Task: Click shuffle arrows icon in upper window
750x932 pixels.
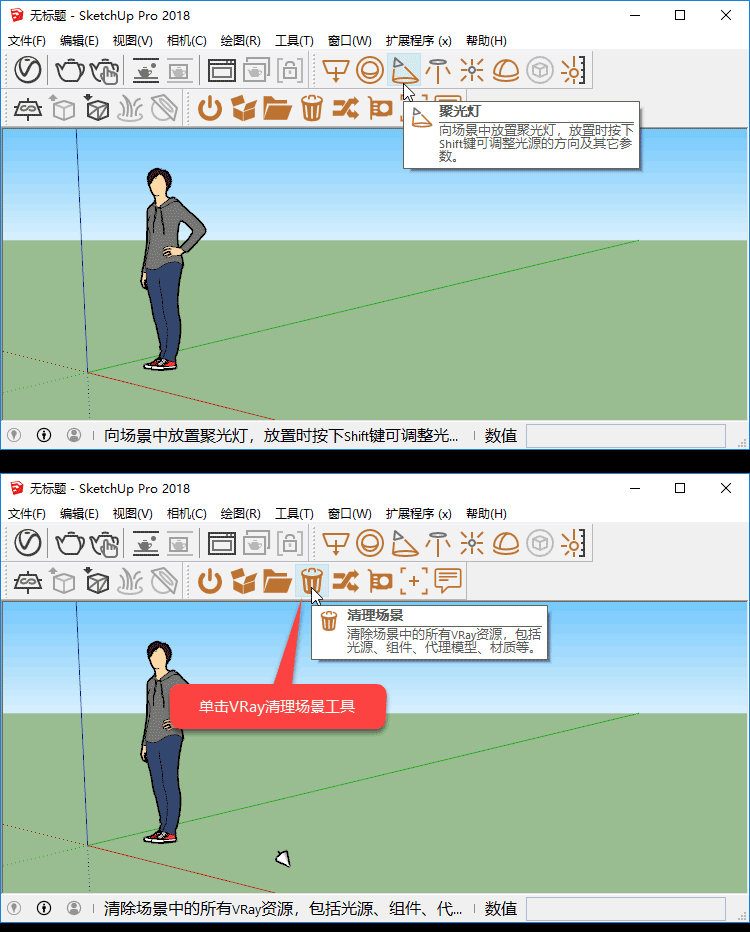Action: click(345, 108)
